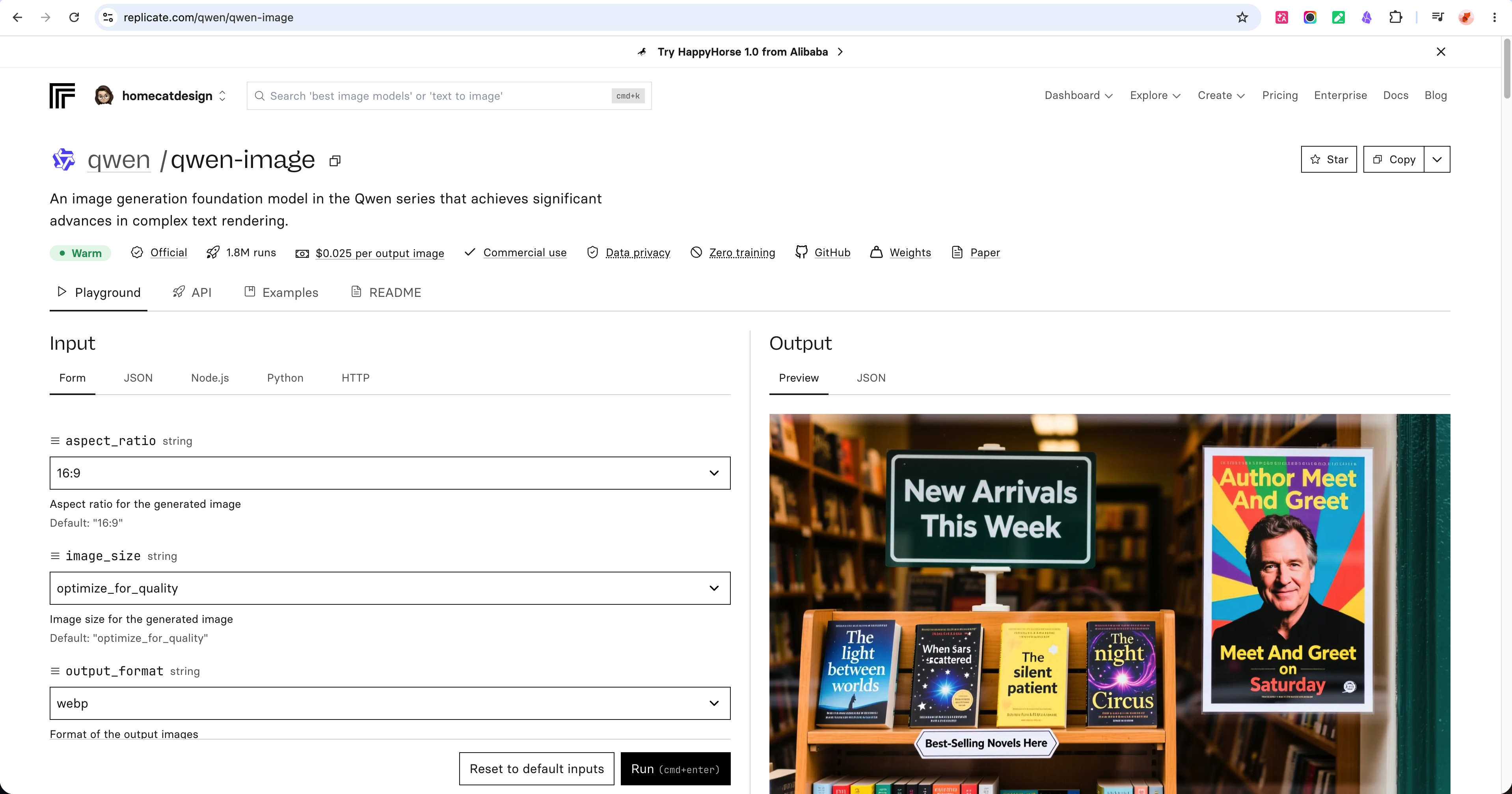
Task: Open site information icon in address bar
Action: (x=108, y=18)
